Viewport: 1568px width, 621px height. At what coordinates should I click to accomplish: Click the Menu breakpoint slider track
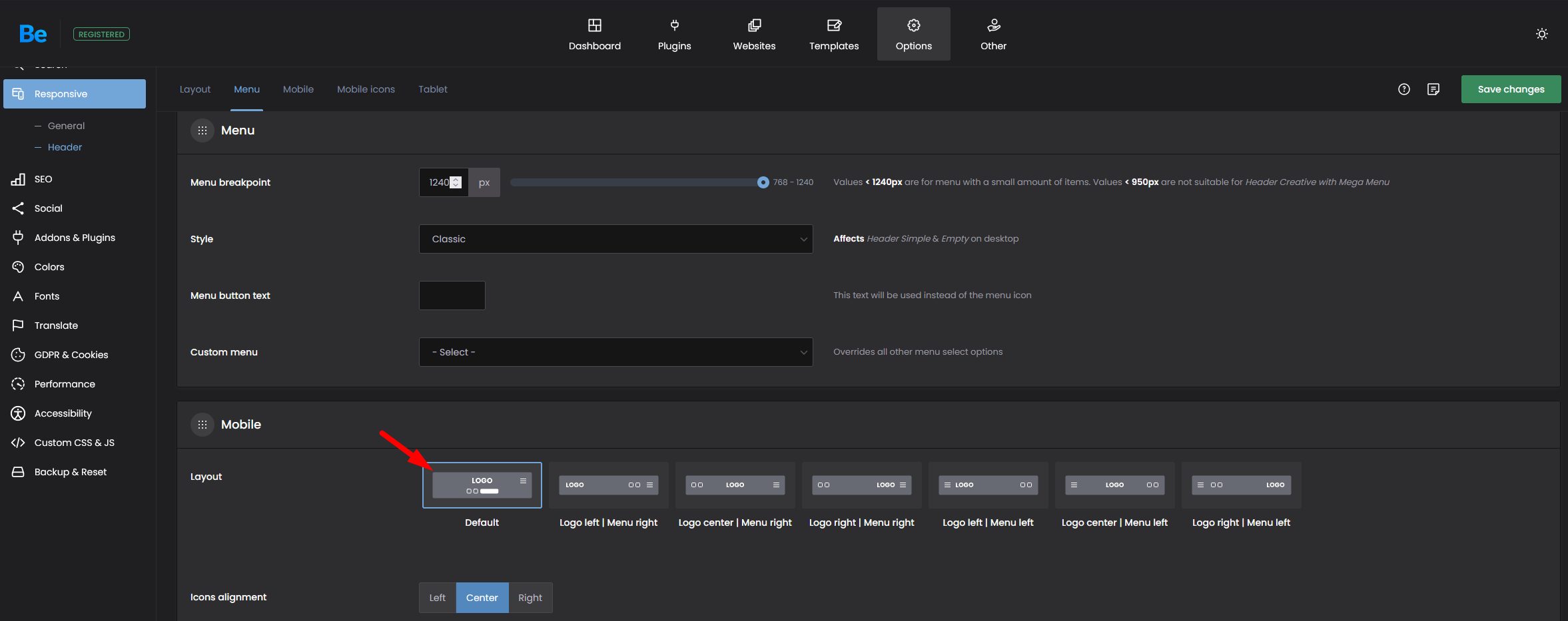pyautogui.click(x=637, y=182)
